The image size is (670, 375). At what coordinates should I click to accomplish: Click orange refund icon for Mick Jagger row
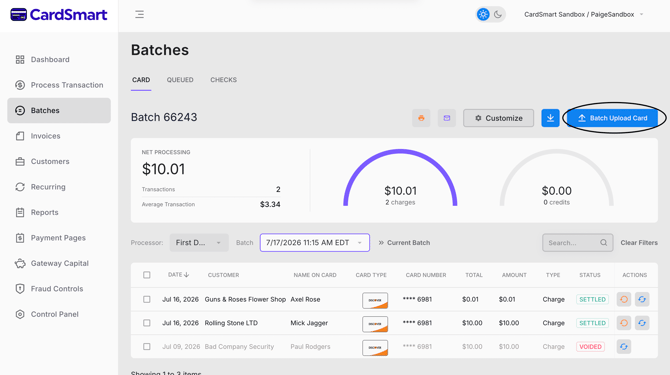click(624, 323)
